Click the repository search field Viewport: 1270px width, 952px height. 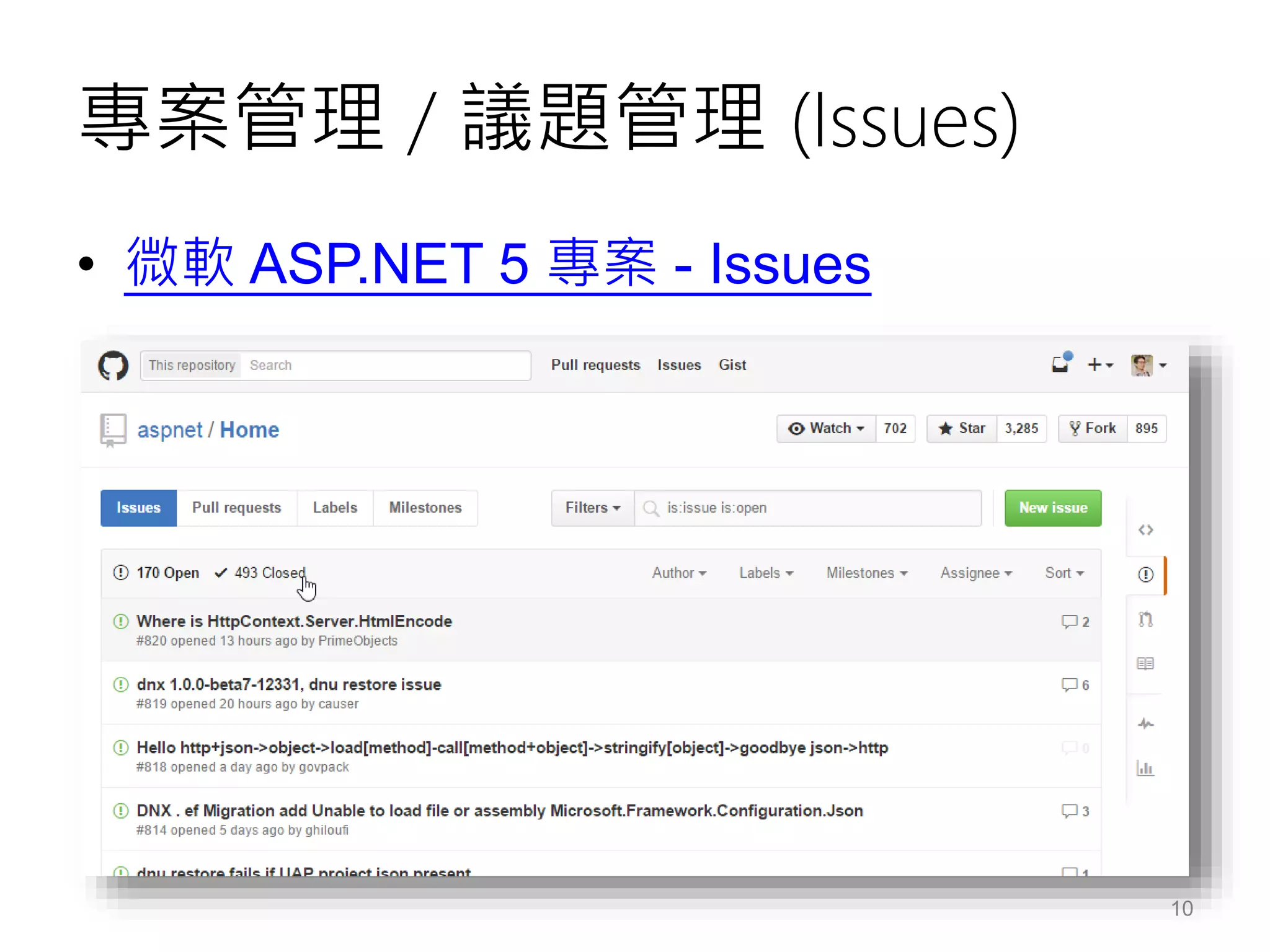(386, 366)
